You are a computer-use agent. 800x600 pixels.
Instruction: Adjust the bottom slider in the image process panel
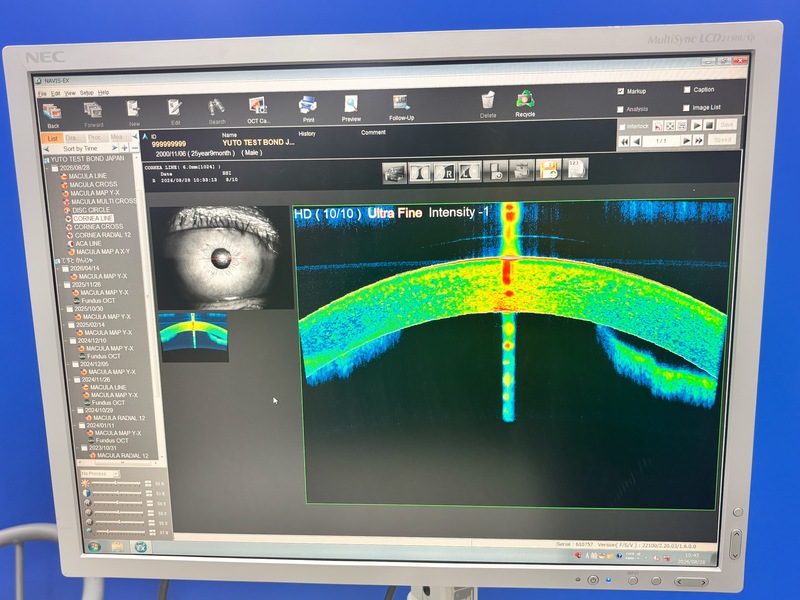tap(121, 532)
